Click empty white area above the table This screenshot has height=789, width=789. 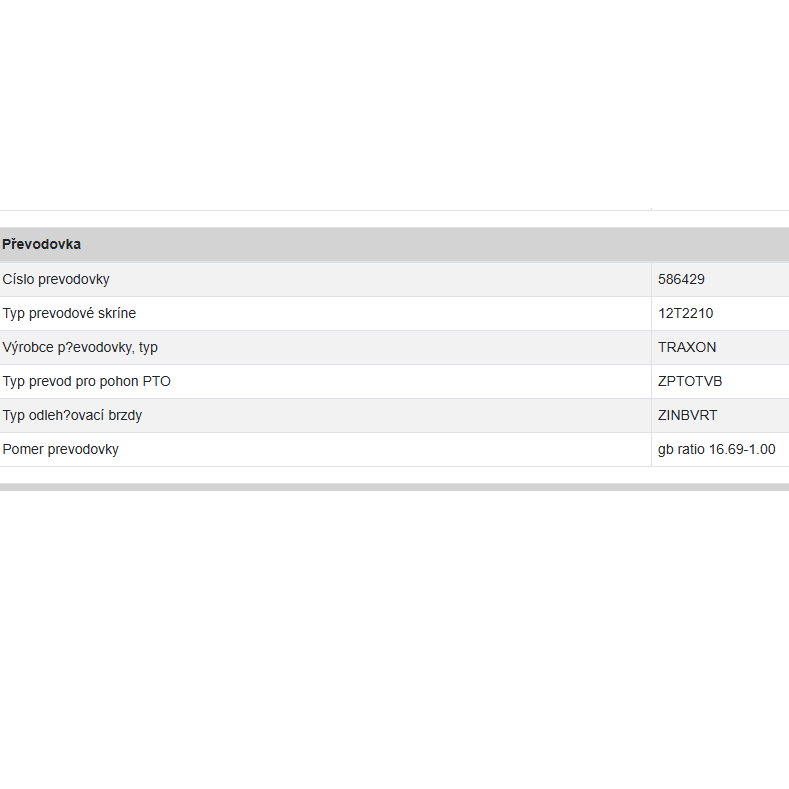tap(394, 100)
